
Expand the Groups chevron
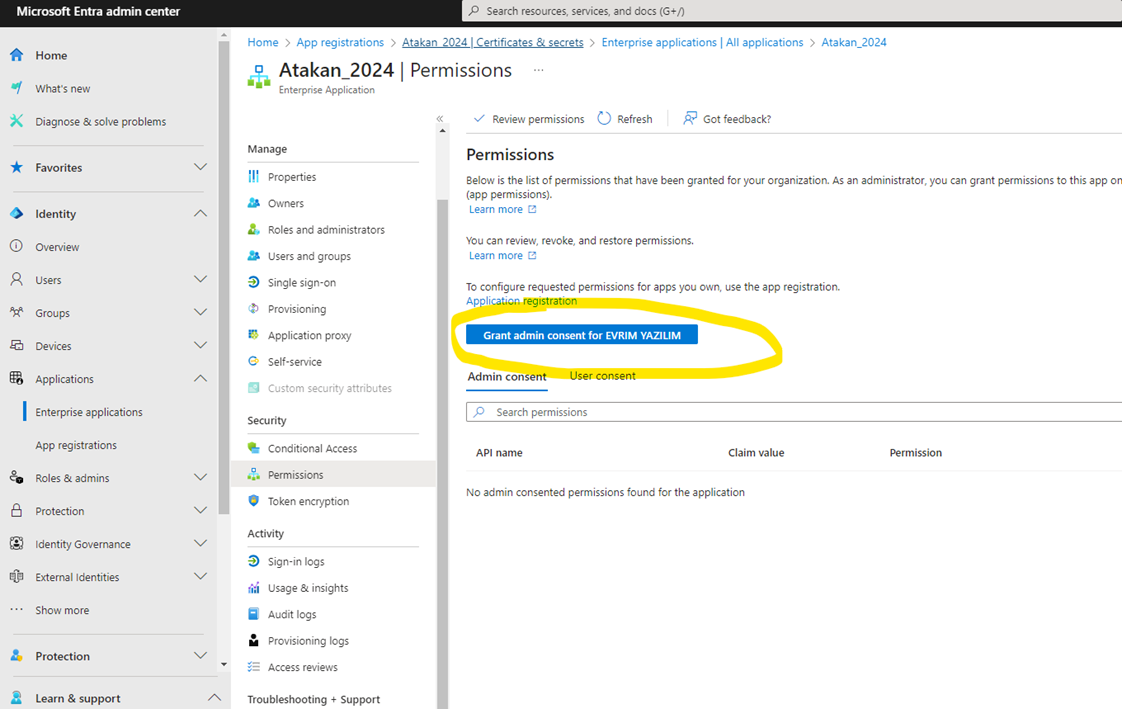pos(200,313)
